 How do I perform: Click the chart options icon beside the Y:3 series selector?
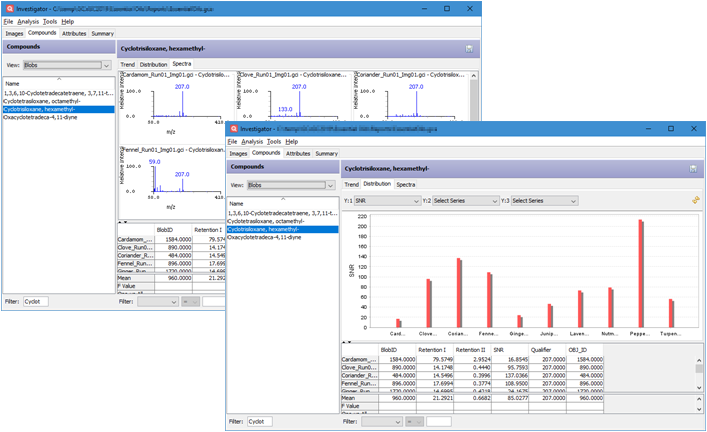(695, 200)
